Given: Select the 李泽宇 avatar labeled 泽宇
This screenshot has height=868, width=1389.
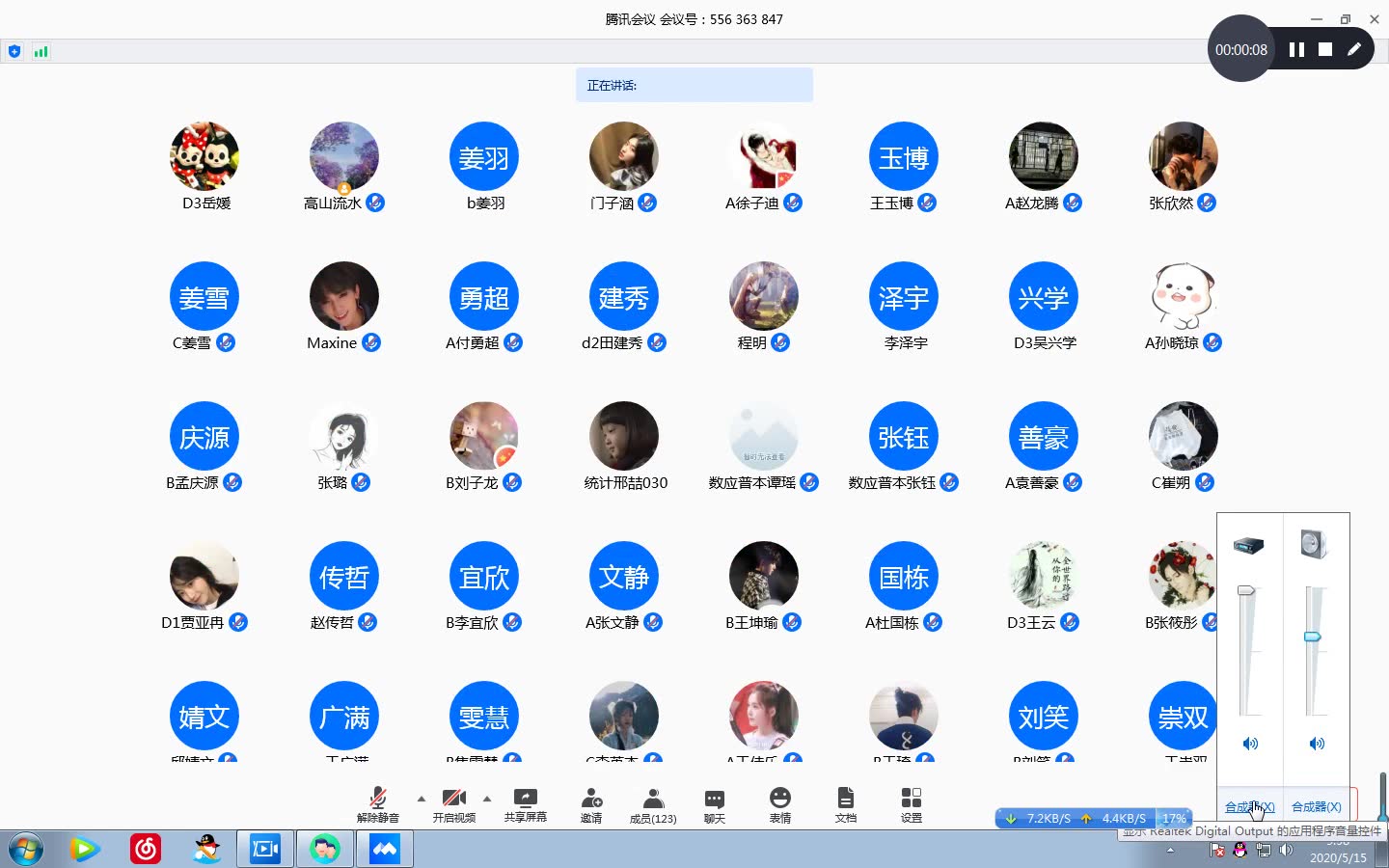Looking at the screenshot, I should [x=904, y=296].
